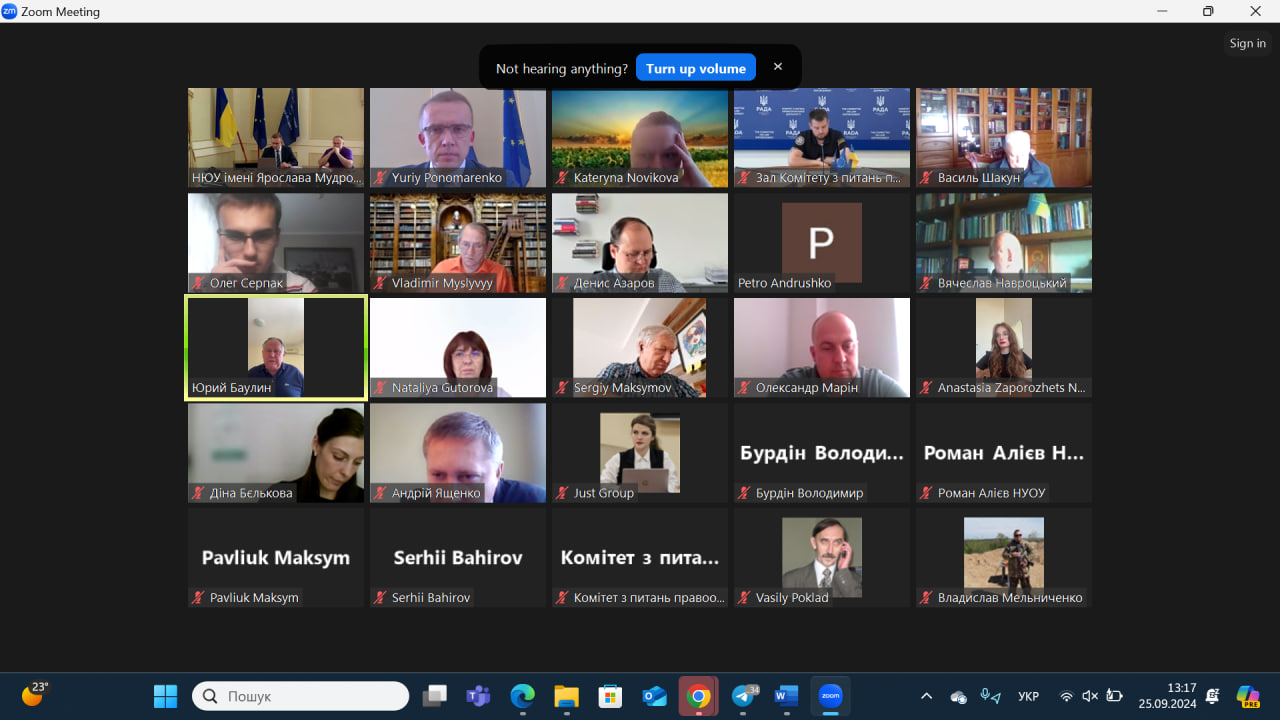Dismiss the Not hearing anything notification

778,67
